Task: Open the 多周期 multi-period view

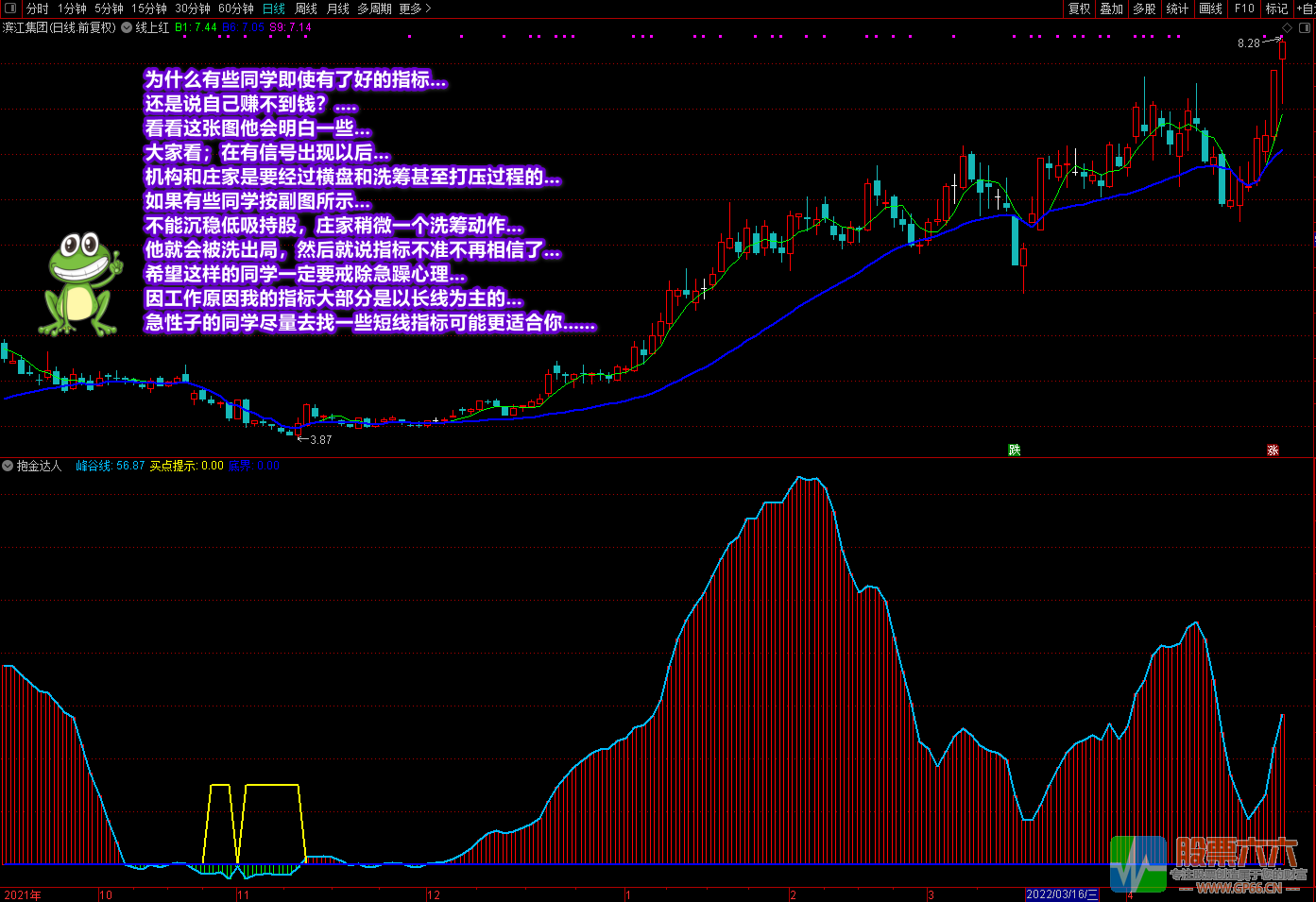Action: click(x=374, y=9)
